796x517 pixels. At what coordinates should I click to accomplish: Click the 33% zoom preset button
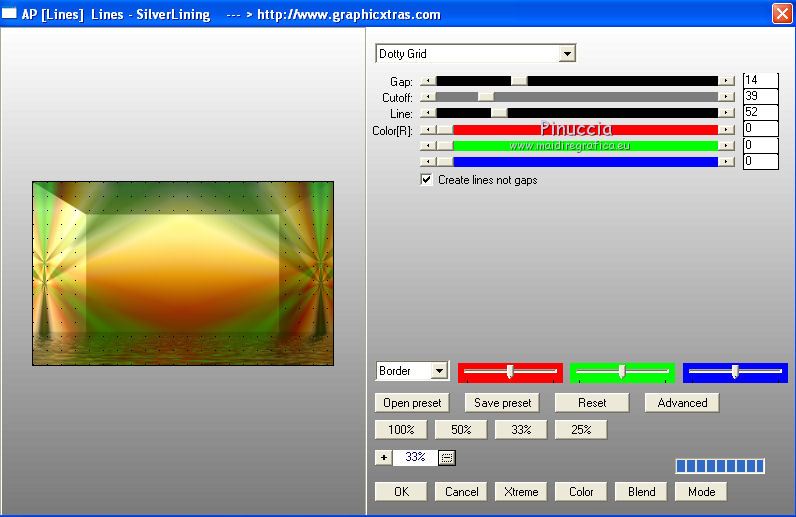[521, 430]
